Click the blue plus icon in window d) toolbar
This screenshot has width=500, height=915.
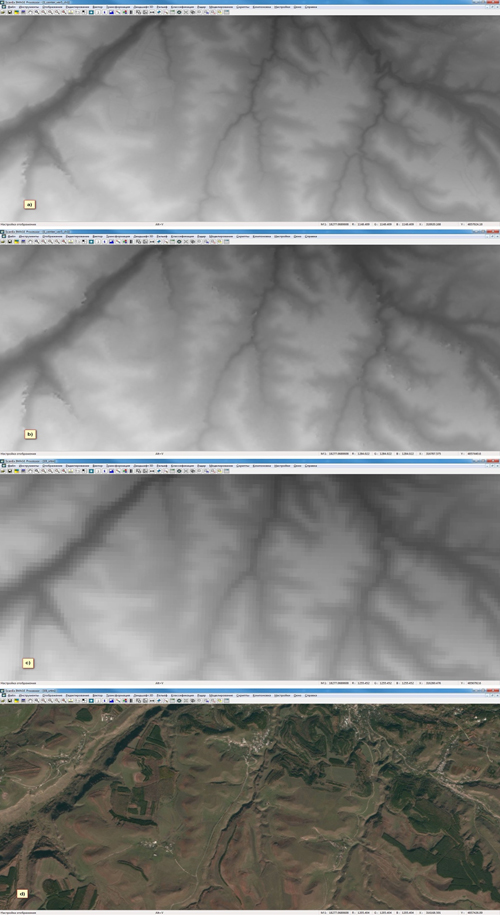click(x=91, y=700)
